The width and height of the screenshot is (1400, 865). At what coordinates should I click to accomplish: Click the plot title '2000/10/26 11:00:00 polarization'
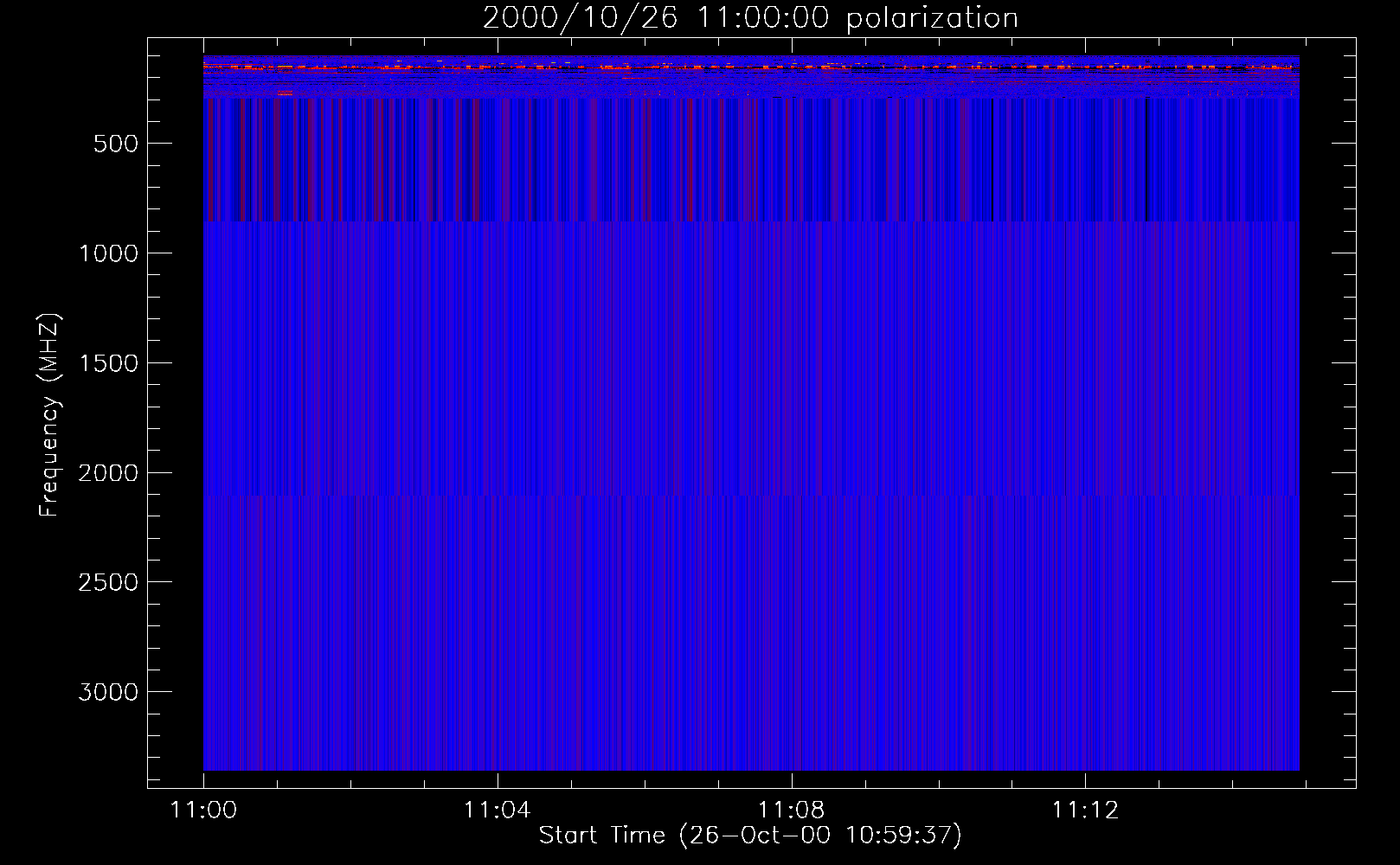click(x=750, y=18)
